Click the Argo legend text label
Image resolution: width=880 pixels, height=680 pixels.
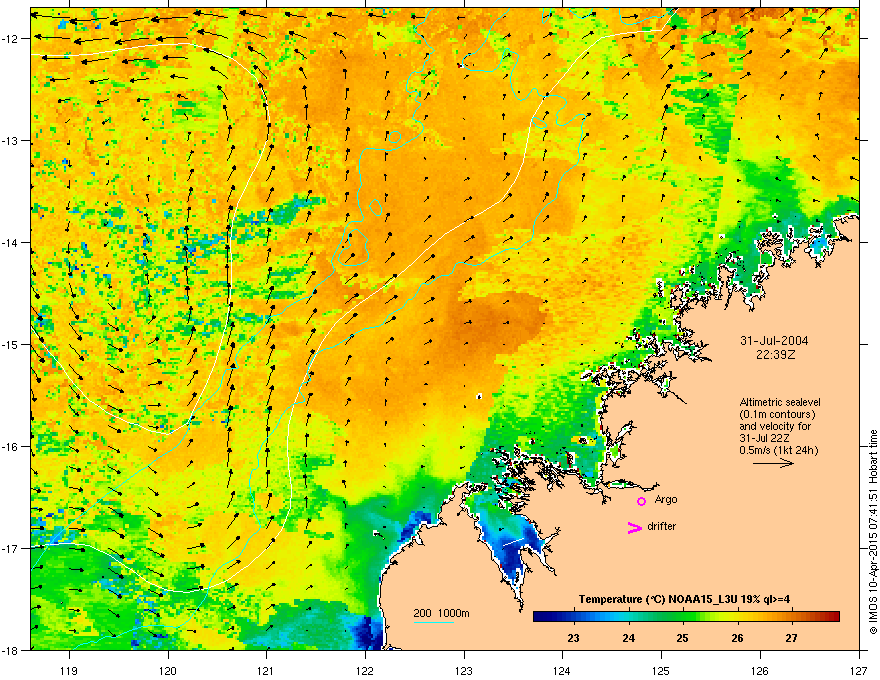coord(666,500)
